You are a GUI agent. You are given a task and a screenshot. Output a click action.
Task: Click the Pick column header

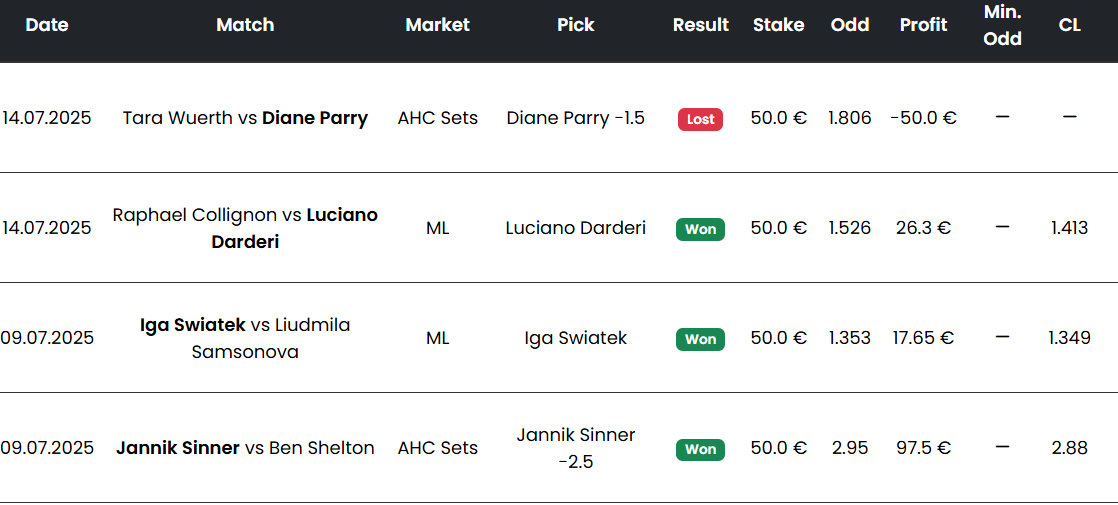click(x=575, y=25)
